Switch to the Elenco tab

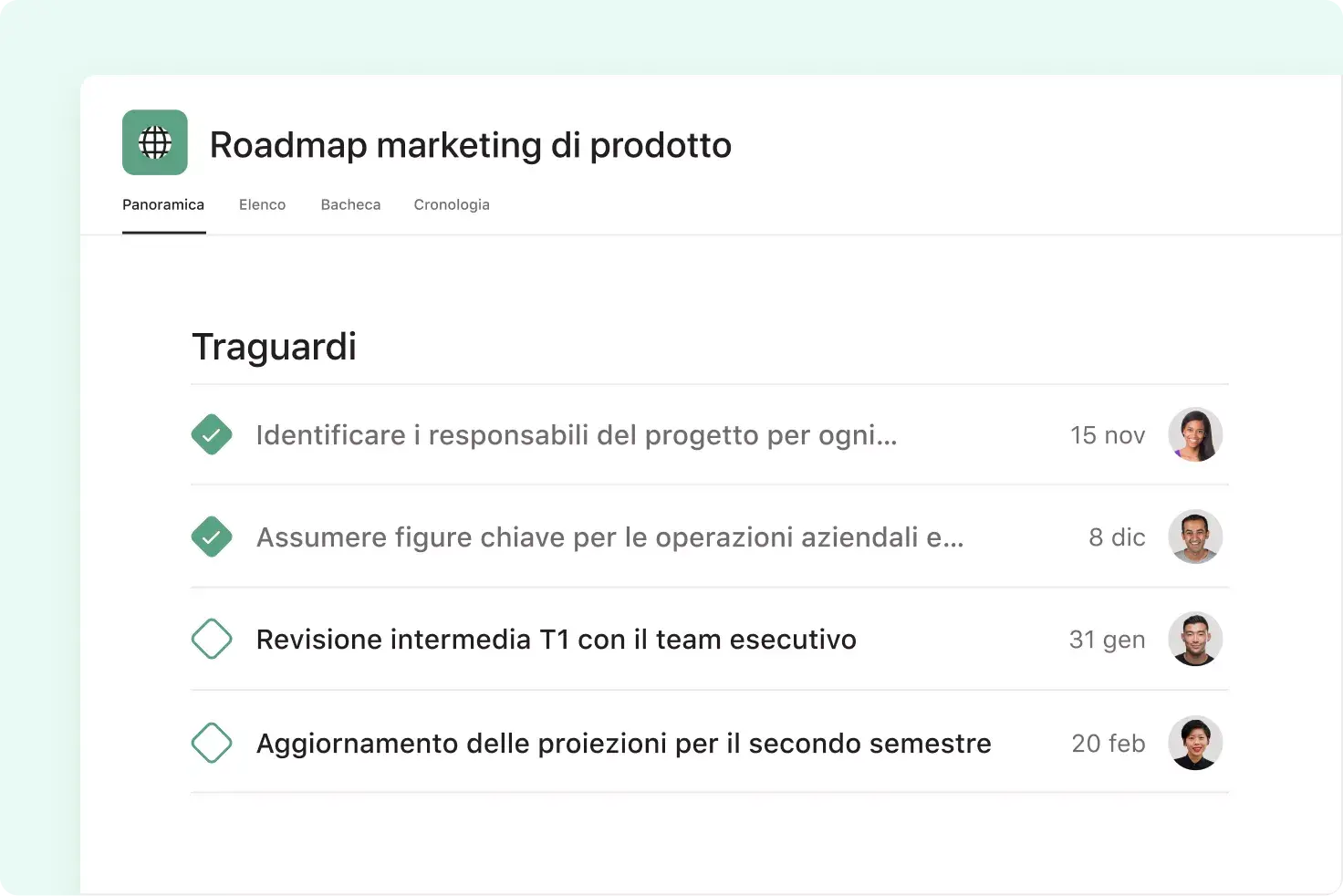pos(262,204)
